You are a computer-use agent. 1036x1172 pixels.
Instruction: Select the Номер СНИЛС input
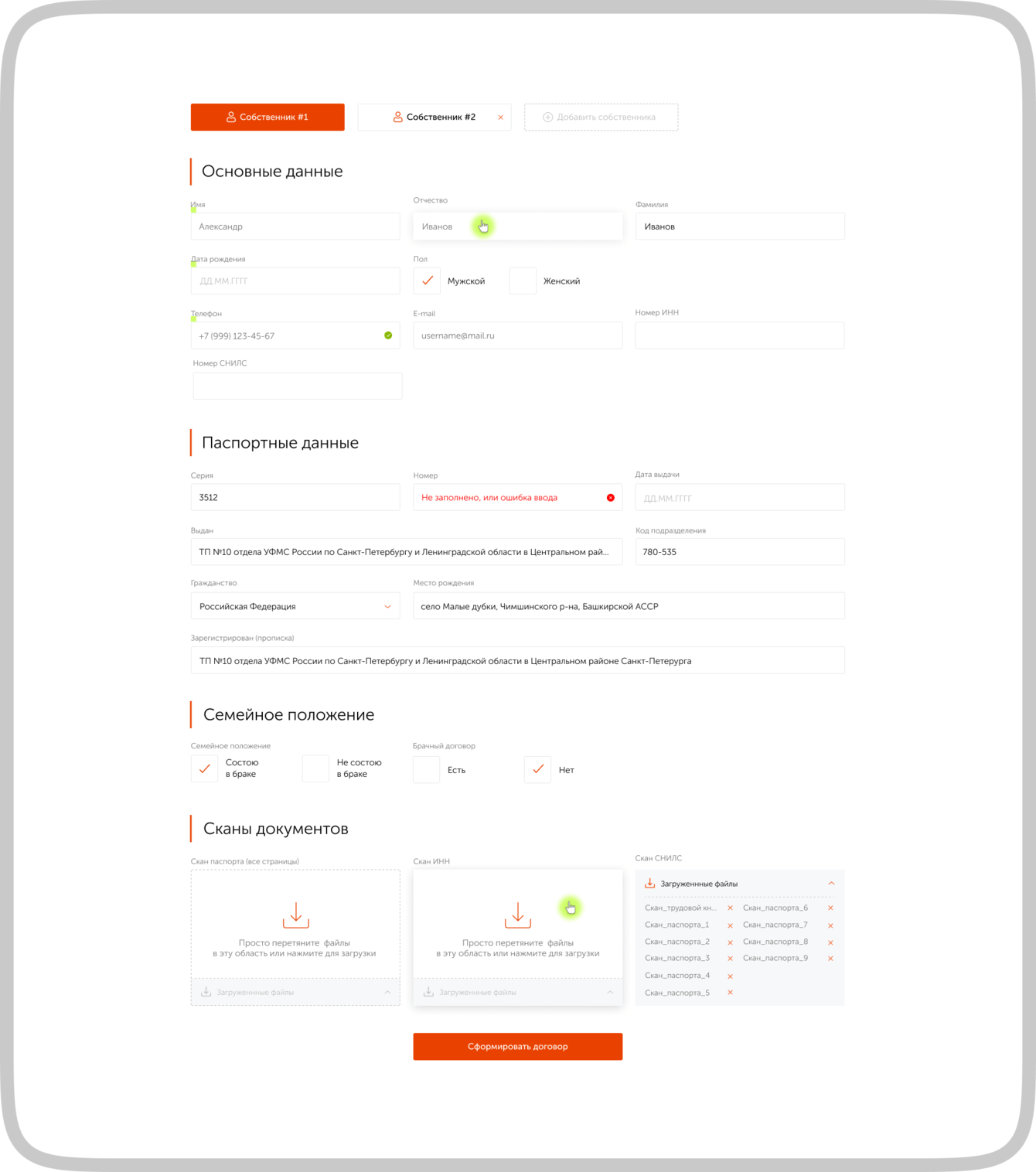(x=298, y=386)
